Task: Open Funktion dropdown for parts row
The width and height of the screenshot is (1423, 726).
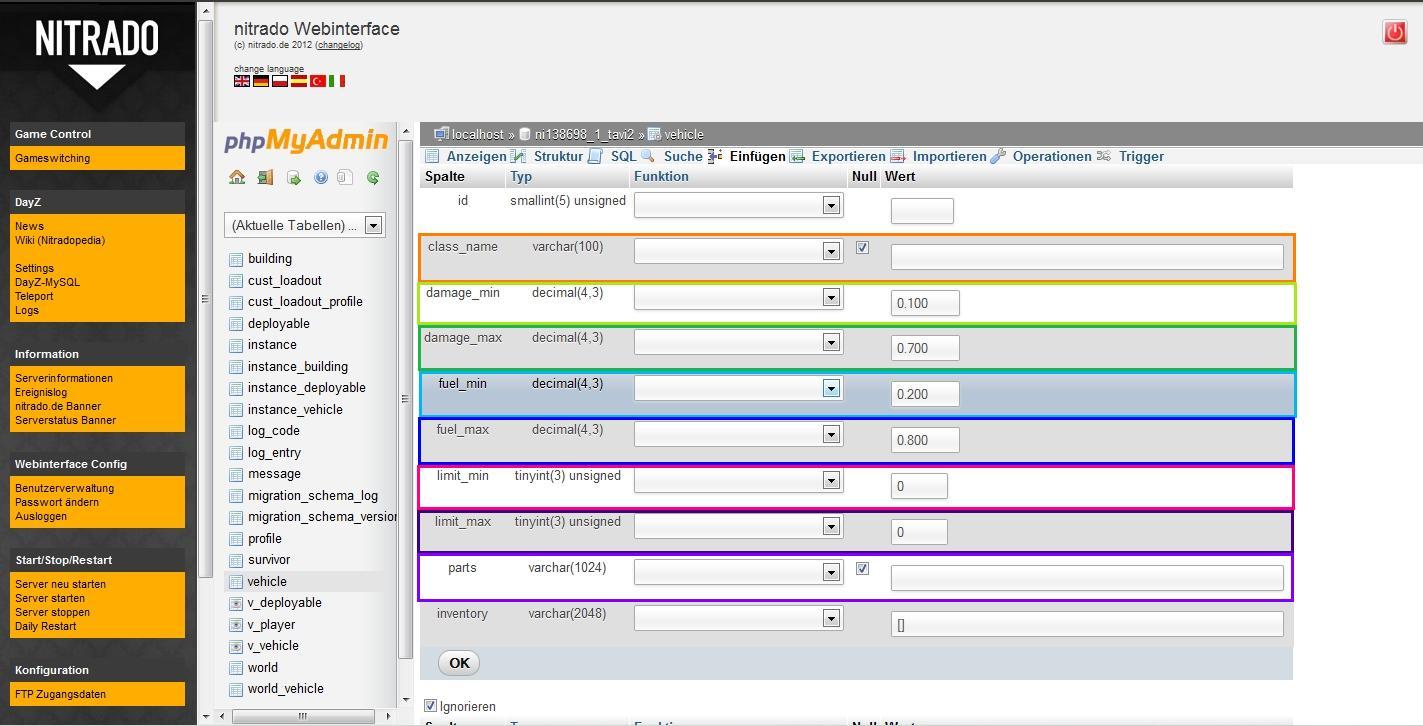Action: 738,572
